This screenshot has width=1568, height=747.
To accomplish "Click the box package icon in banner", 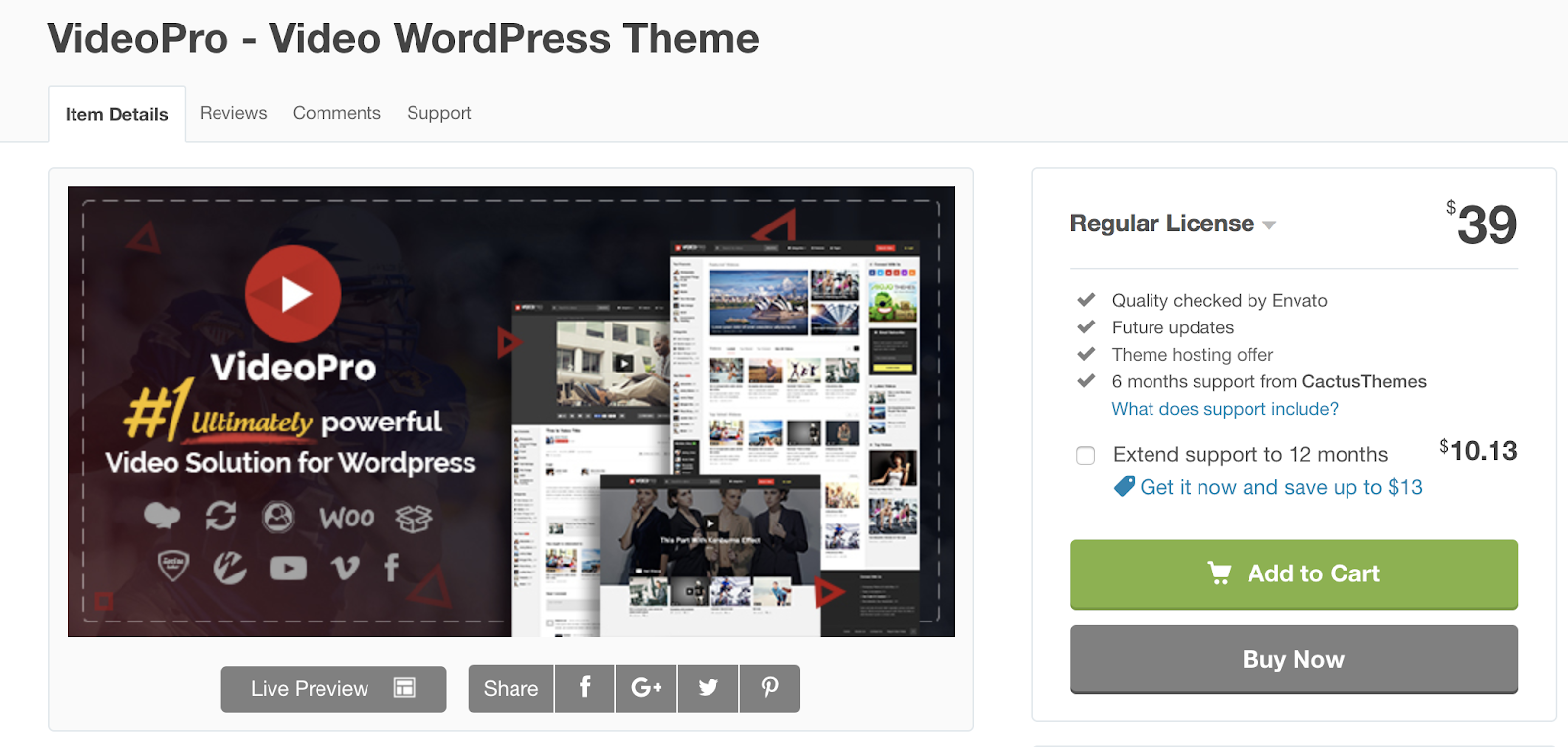I will [414, 518].
